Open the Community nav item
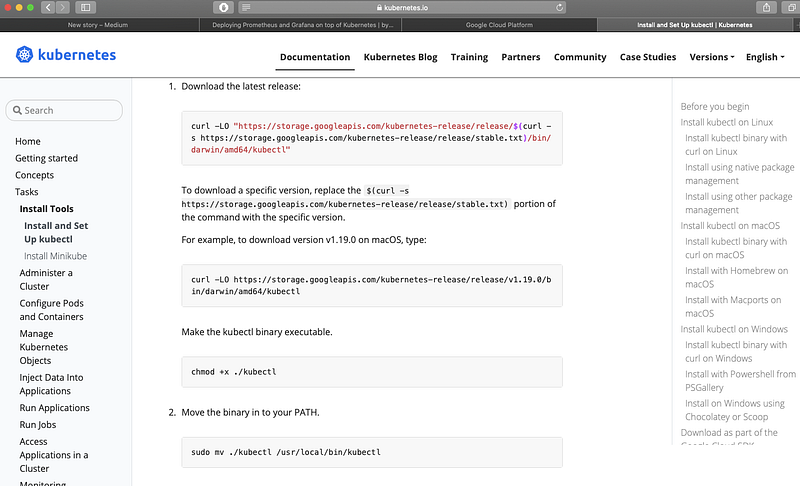Viewport: 800px width, 486px height. pos(580,57)
